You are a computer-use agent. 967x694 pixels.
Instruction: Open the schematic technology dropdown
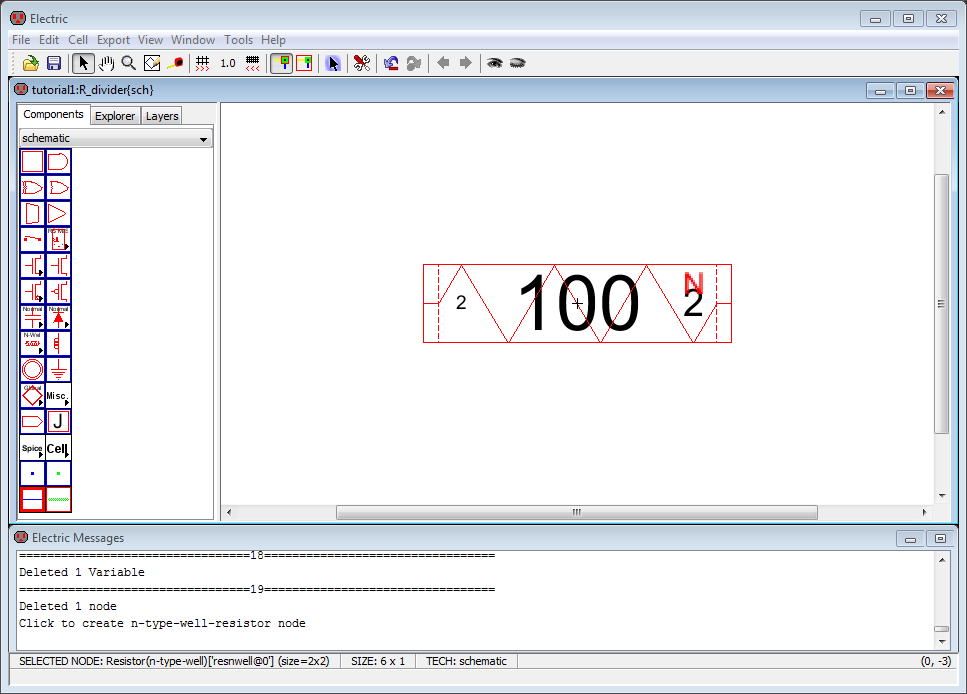(x=116, y=139)
